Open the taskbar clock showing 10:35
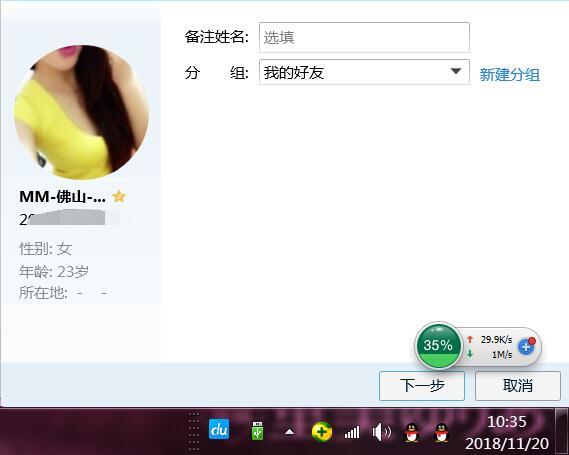The width and height of the screenshot is (569, 455). tap(507, 432)
